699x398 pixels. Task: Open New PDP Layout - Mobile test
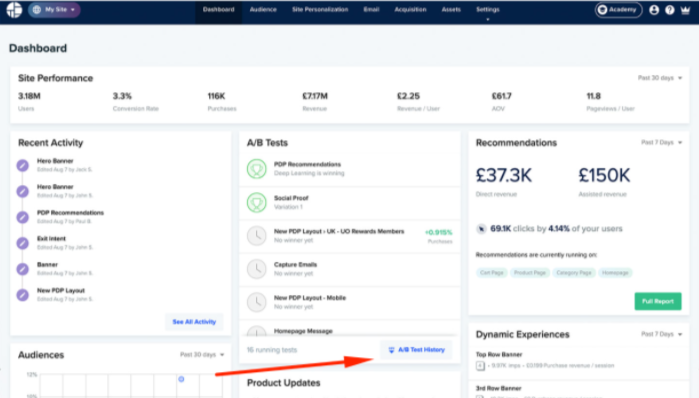pos(350,303)
